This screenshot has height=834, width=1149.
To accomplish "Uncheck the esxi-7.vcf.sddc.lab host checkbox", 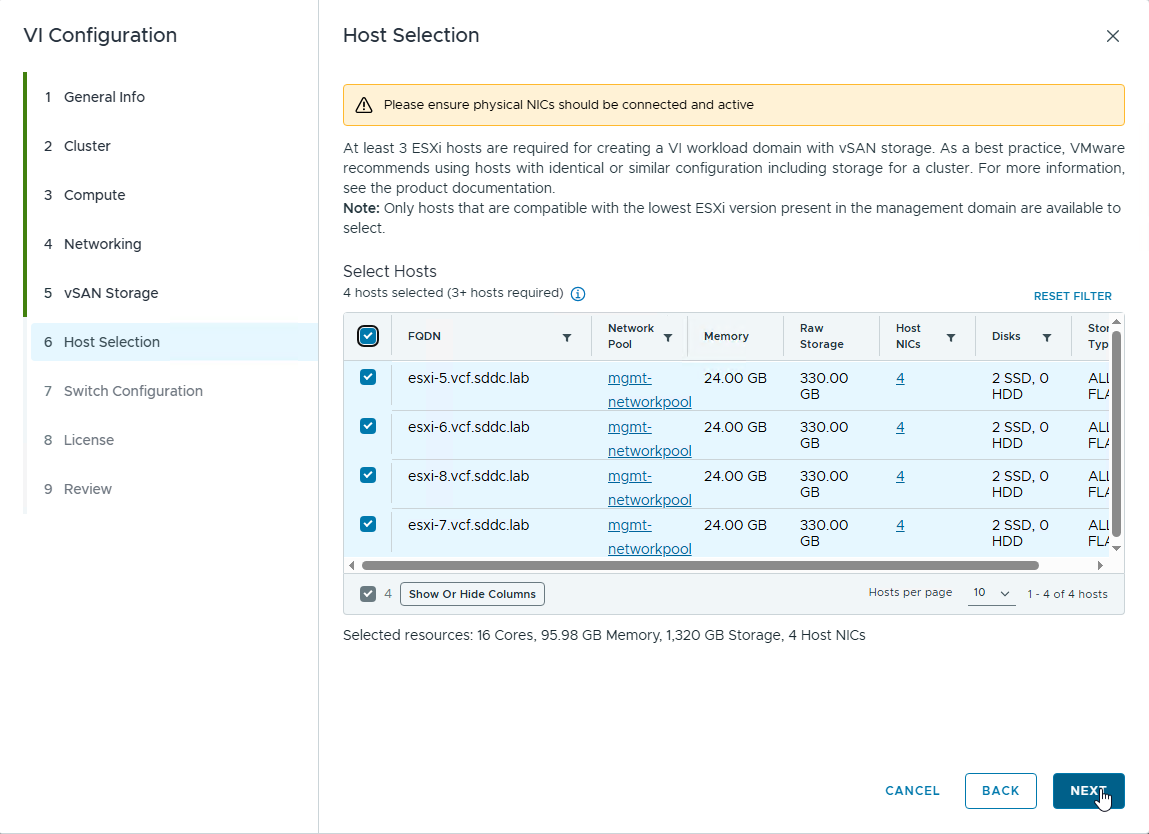I will (x=368, y=525).
